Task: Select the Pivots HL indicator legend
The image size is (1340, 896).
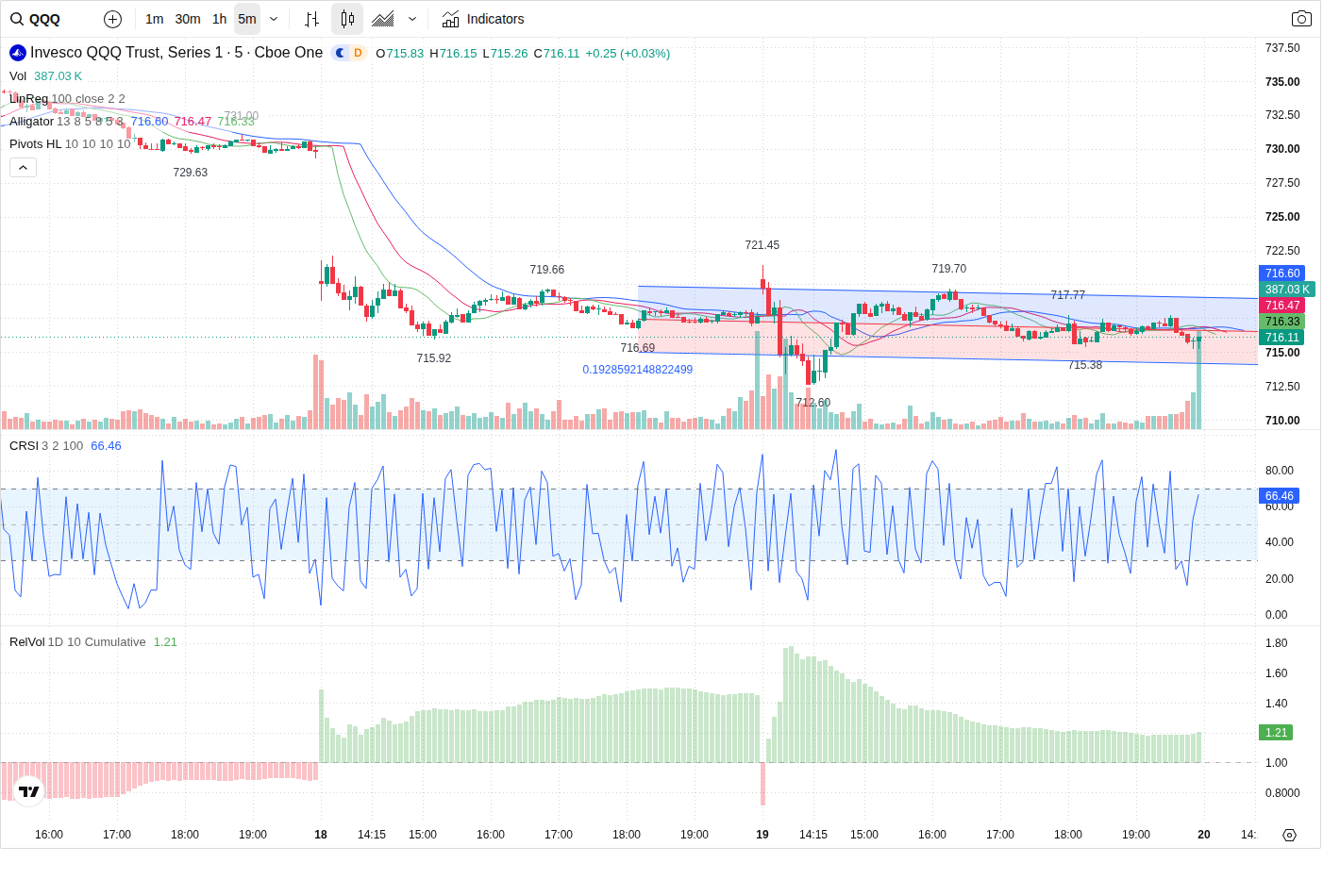Action: click(x=35, y=144)
